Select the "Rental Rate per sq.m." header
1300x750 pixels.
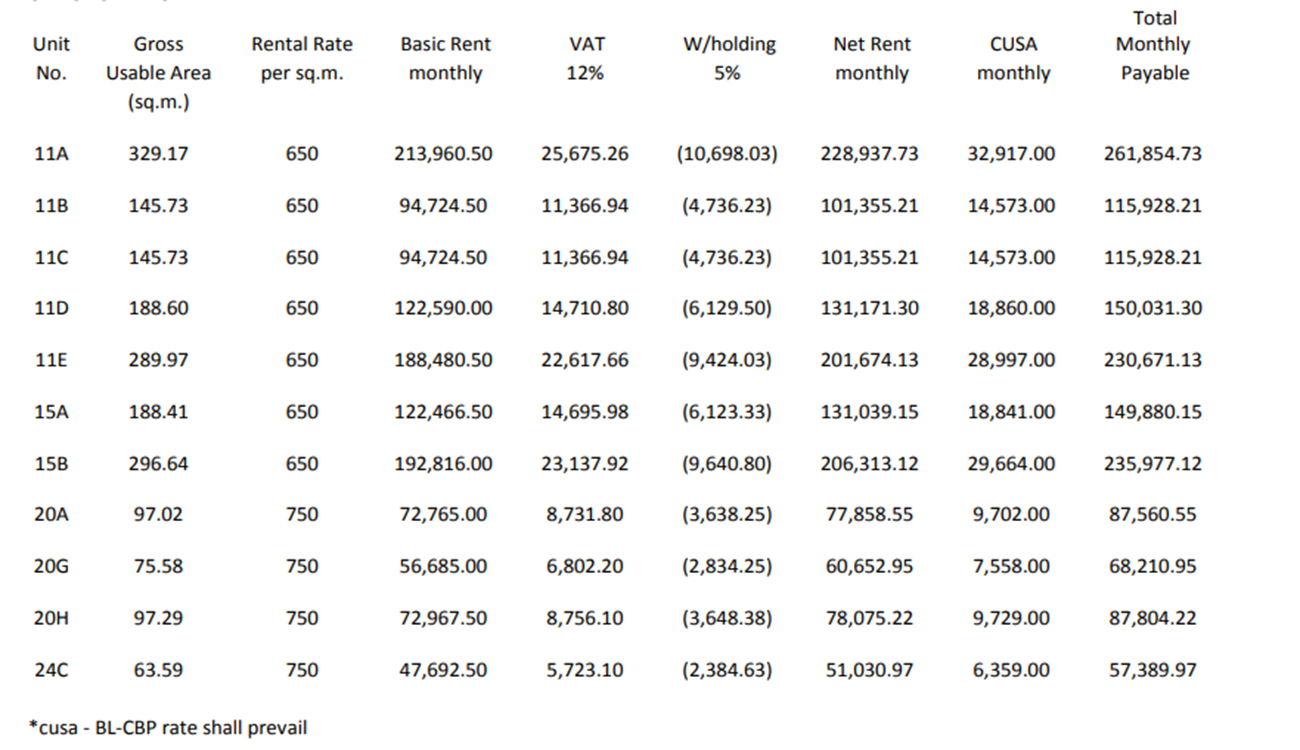[x=302, y=58]
